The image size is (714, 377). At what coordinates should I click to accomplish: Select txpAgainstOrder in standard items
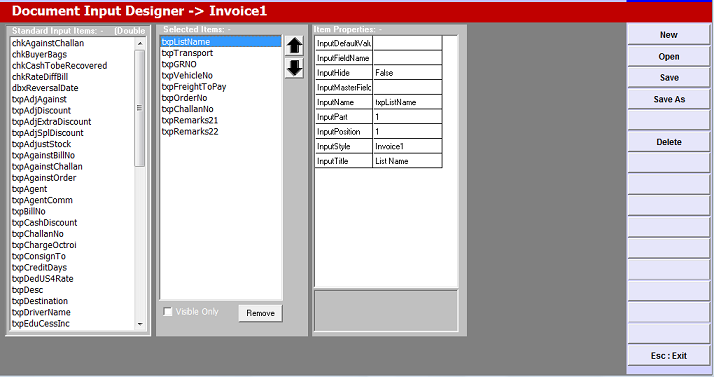(72, 178)
